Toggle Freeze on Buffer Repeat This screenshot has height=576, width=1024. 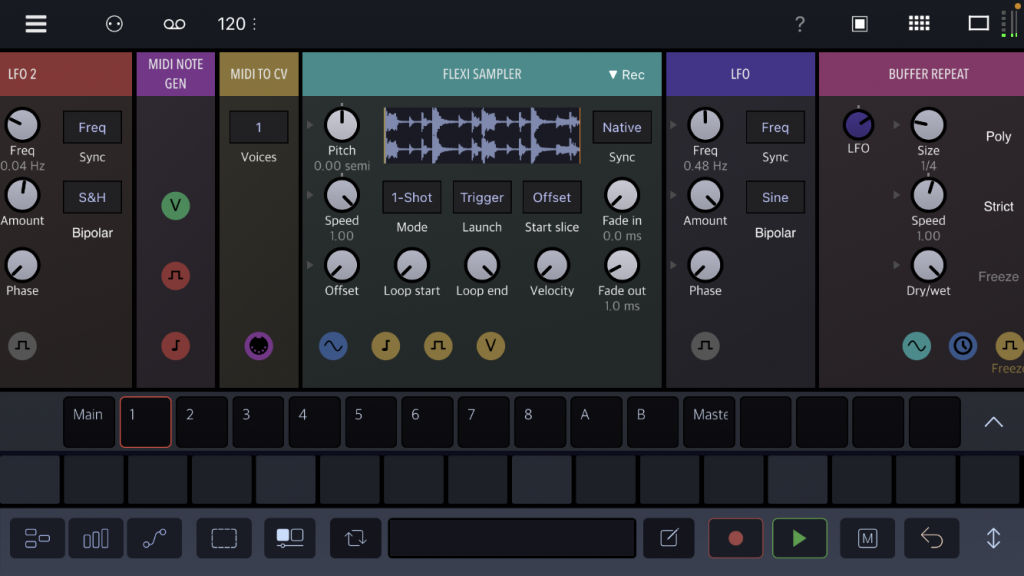click(x=999, y=276)
